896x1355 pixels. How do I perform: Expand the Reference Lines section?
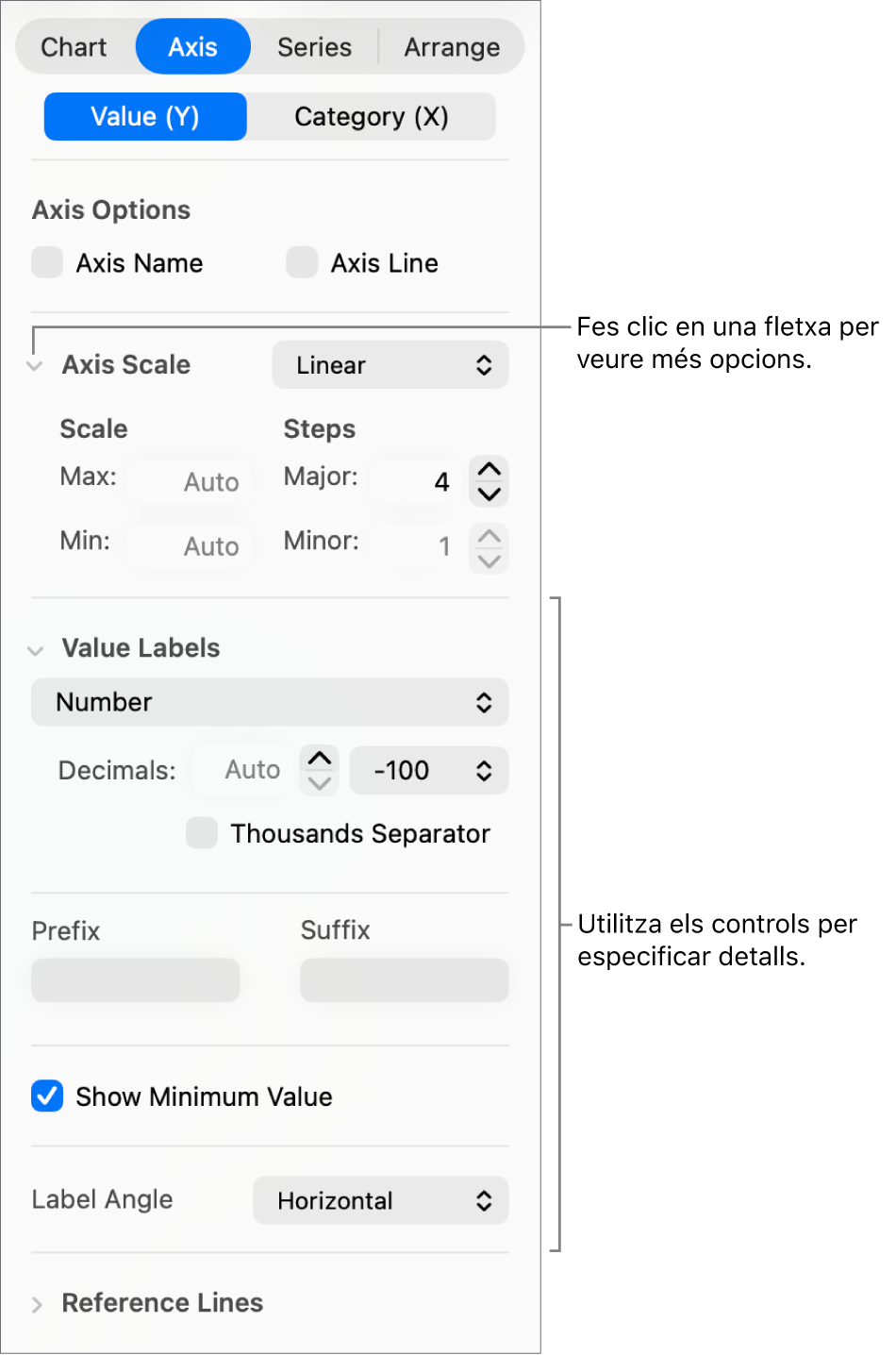coord(36,1303)
